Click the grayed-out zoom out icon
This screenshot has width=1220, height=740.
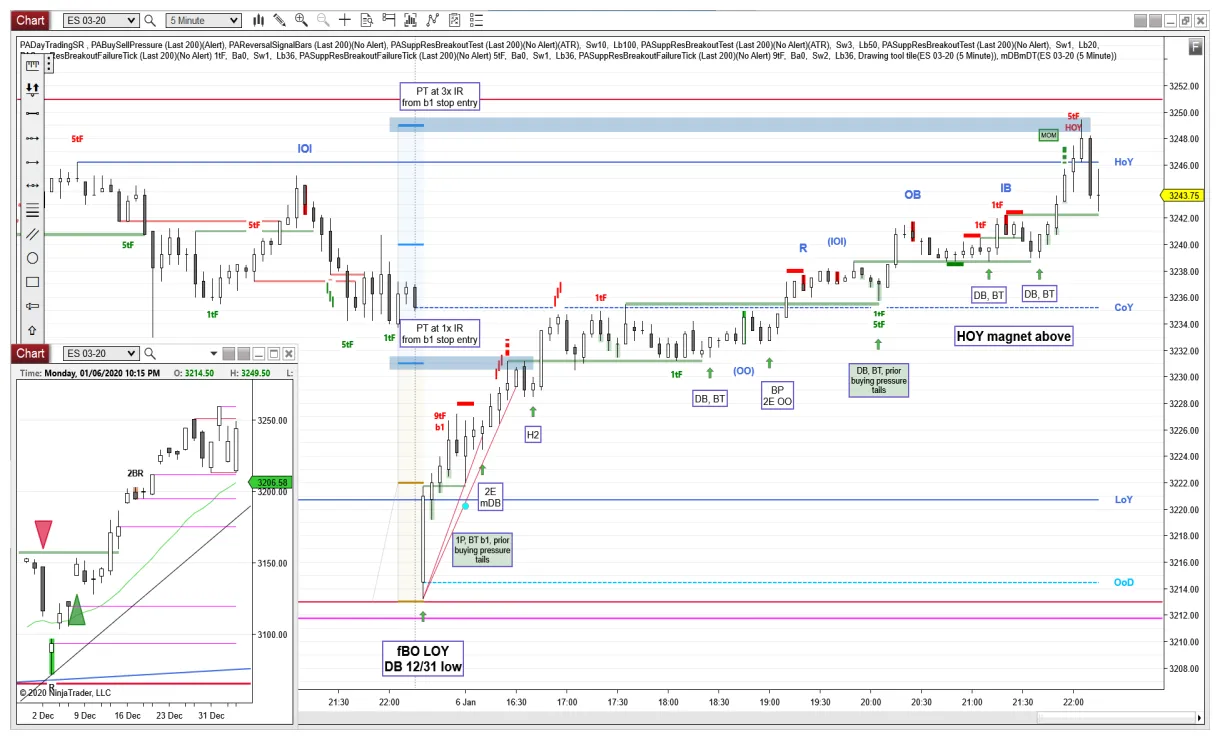(x=323, y=20)
